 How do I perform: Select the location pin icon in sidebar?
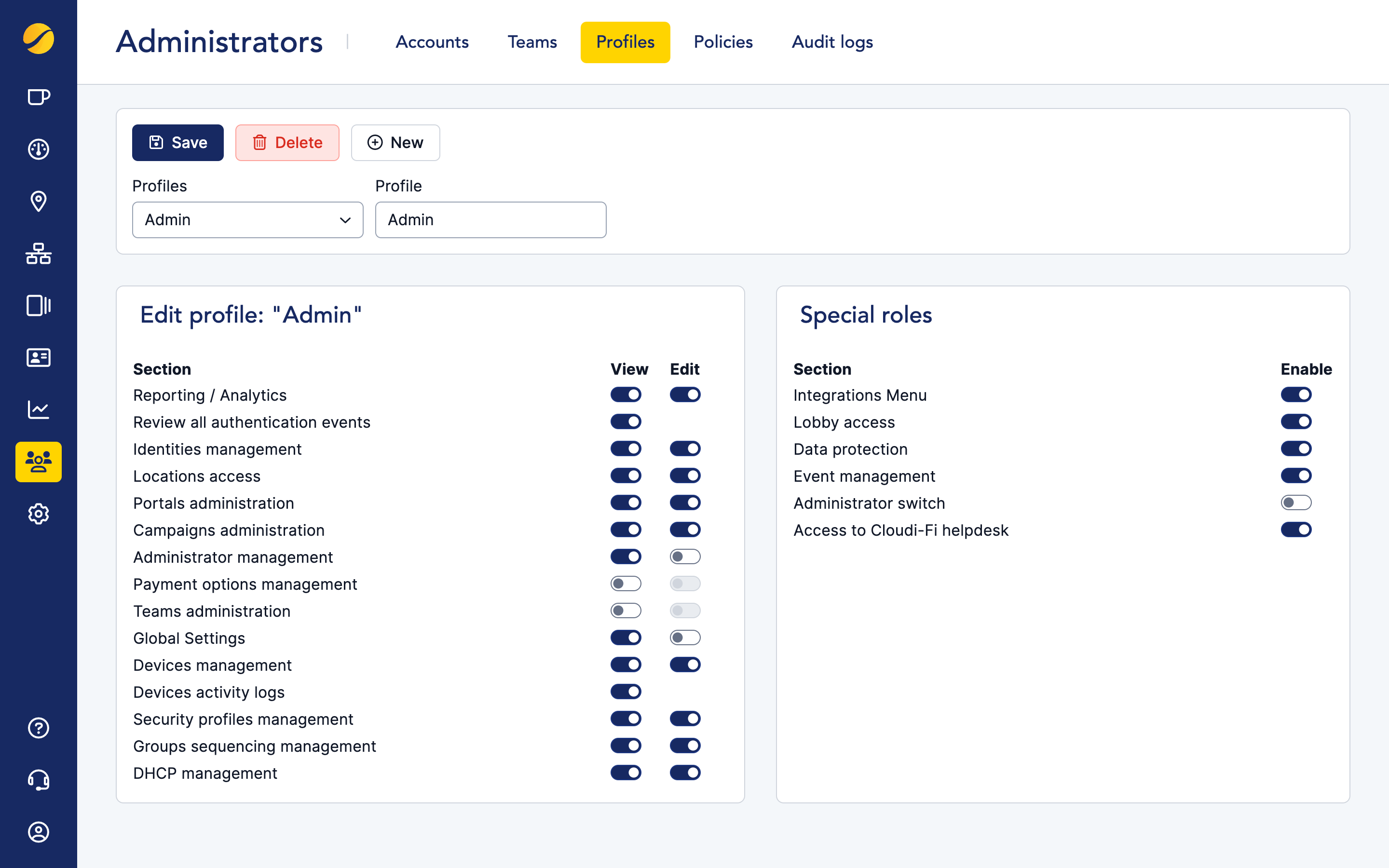(38, 202)
